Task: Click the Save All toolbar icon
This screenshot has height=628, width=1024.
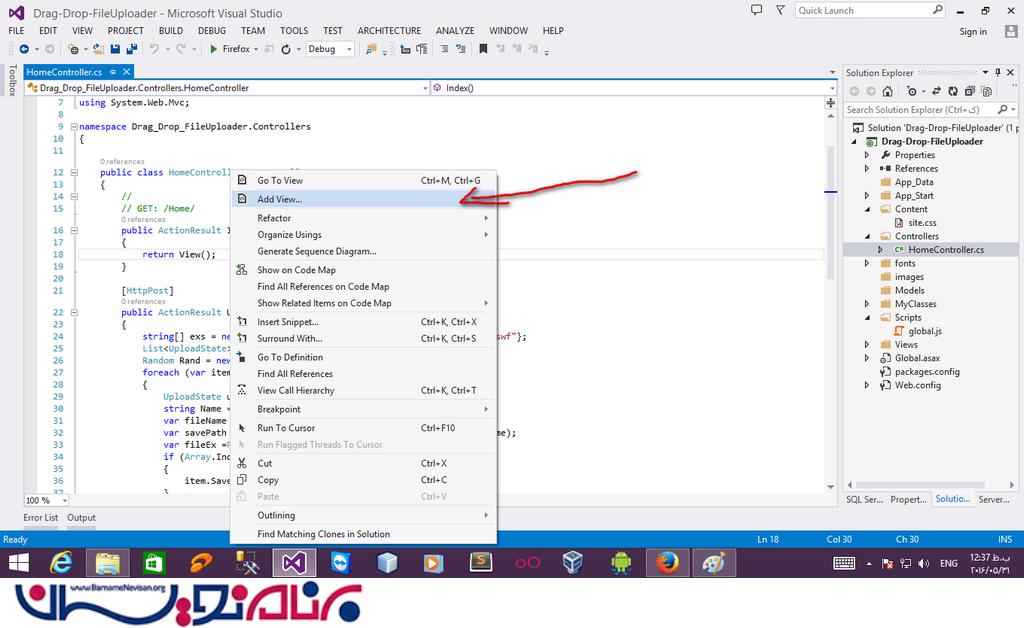Action: [133, 49]
